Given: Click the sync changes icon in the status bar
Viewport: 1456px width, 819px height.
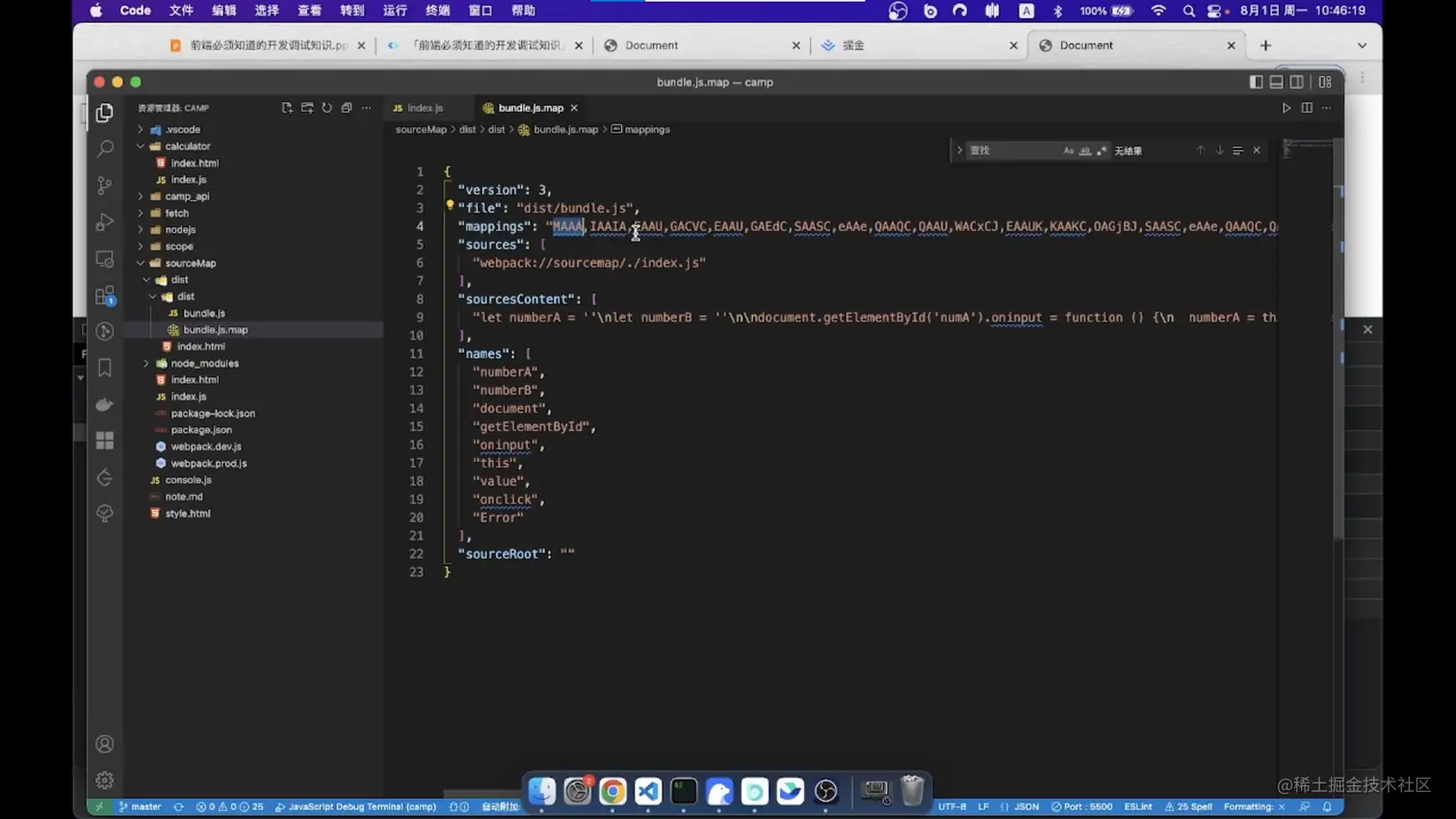Looking at the screenshot, I should (x=178, y=806).
